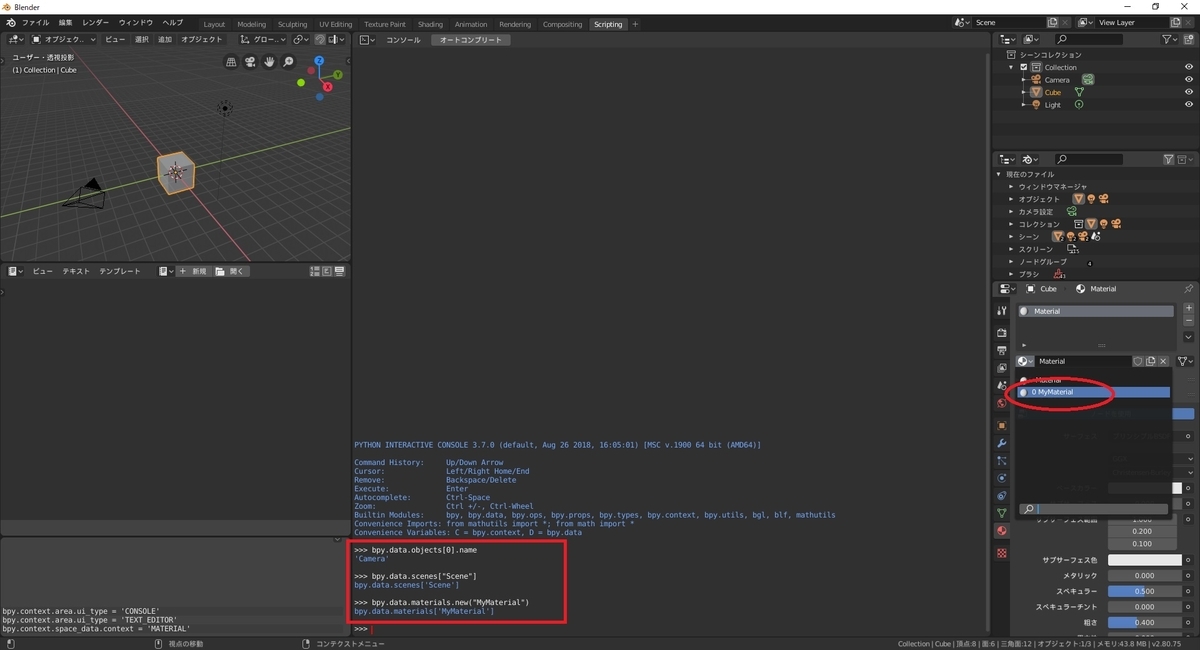Open the Physics properties tab
The height and width of the screenshot is (650, 1200).
(1002, 478)
